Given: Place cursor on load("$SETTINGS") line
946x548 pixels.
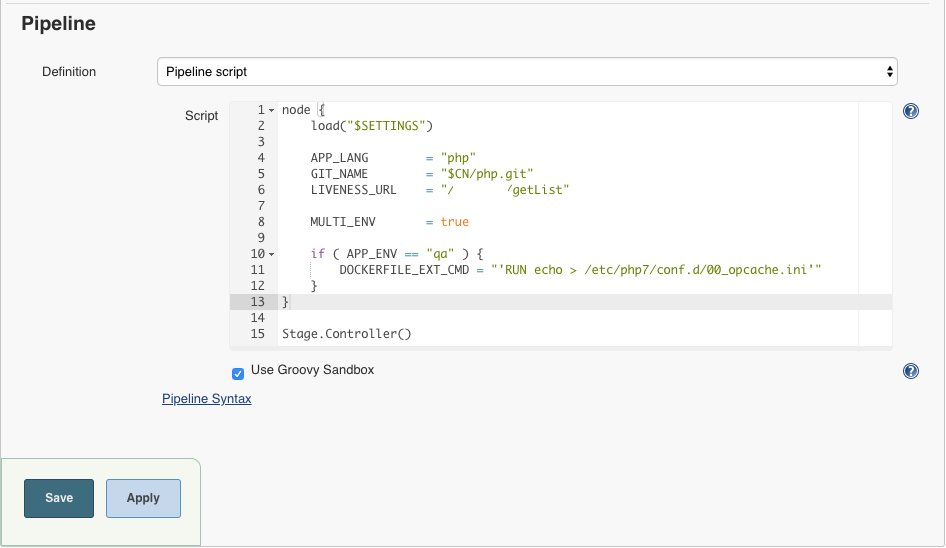Looking at the screenshot, I should point(370,126).
